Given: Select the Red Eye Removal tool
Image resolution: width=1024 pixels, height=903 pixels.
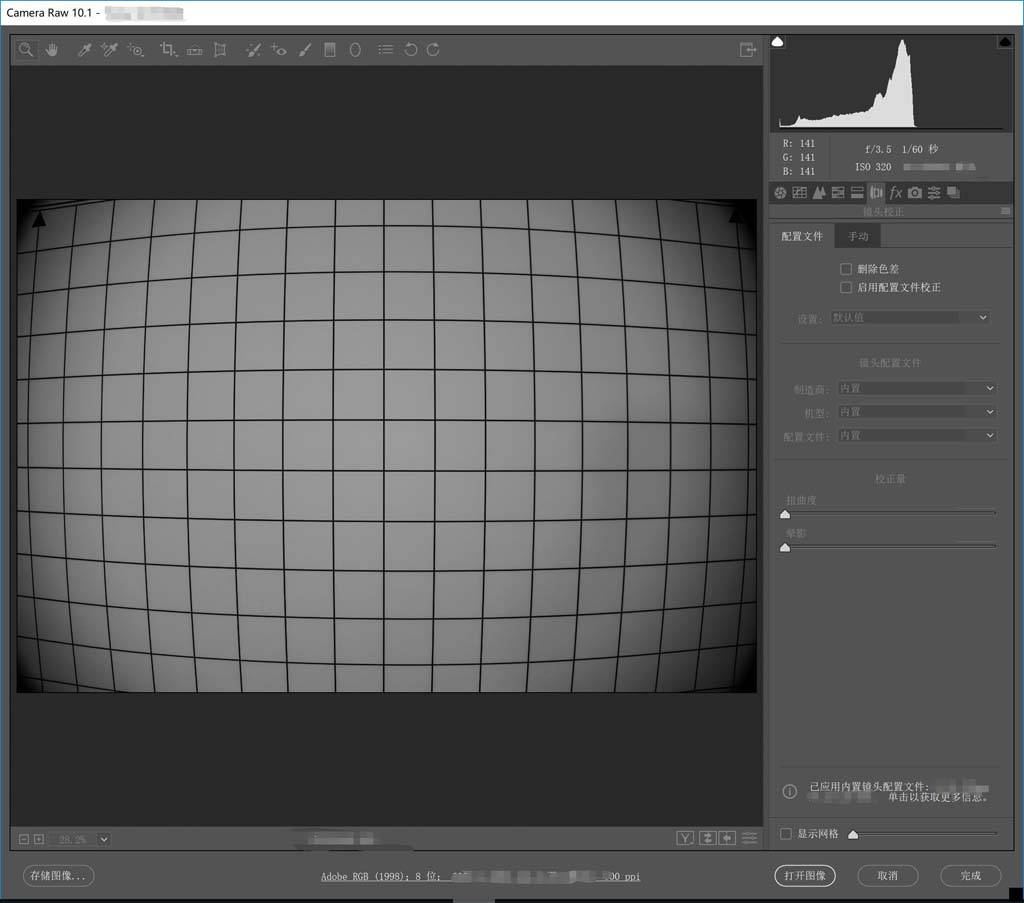Looking at the screenshot, I should pyautogui.click(x=279, y=49).
